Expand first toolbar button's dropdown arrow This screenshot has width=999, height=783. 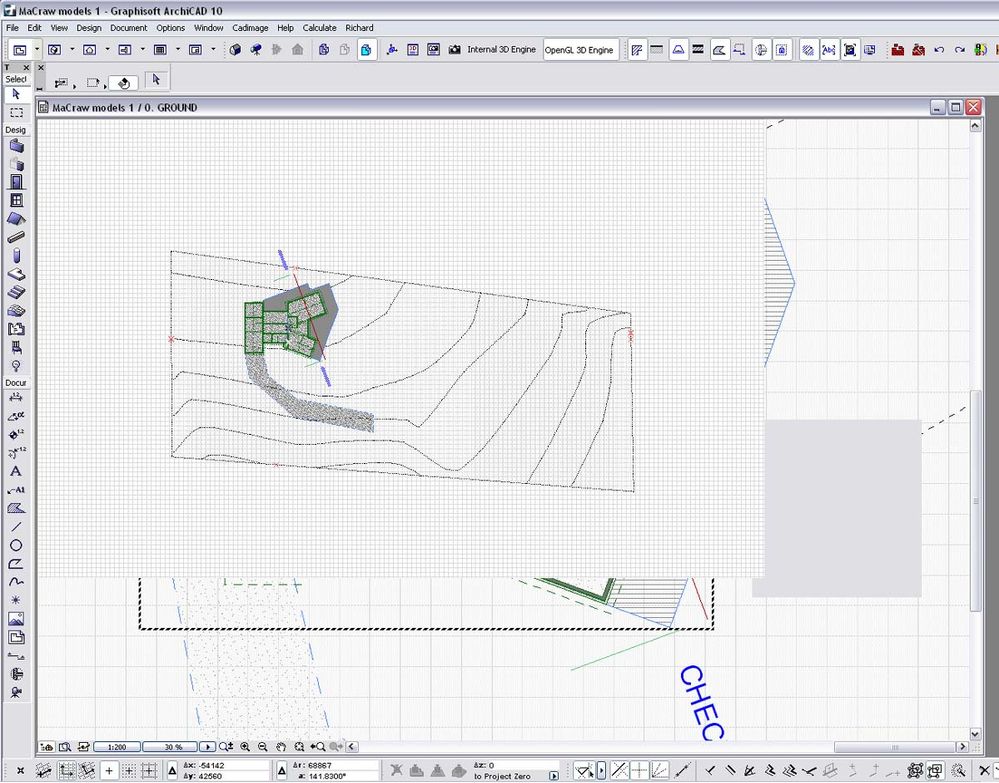click(x=37, y=49)
